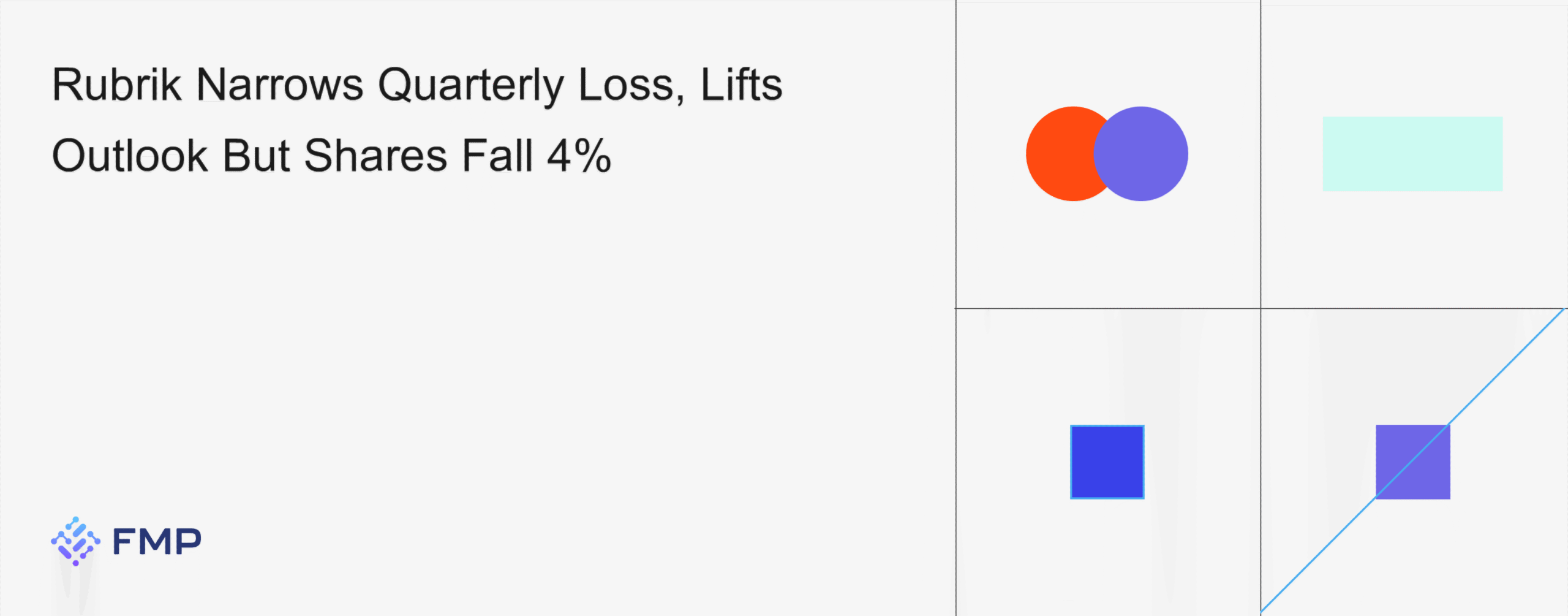Click the word Quarterly in headline

click(470, 85)
